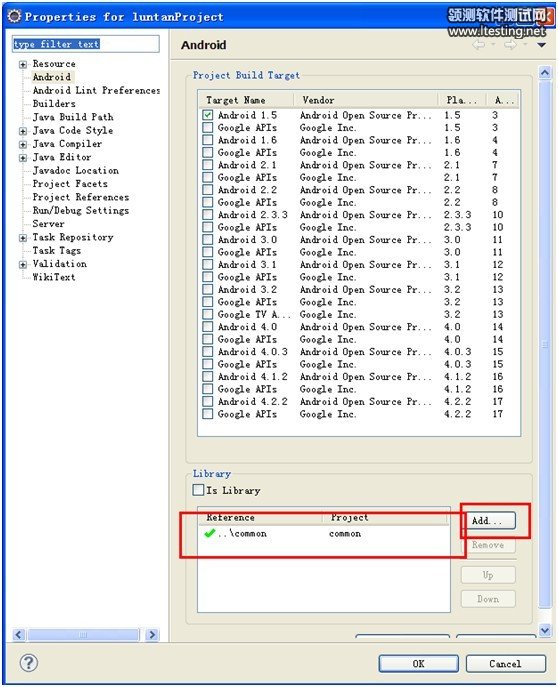Screen dimensions: 558x687
Task: Click the Cancel button
Action: point(506,663)
